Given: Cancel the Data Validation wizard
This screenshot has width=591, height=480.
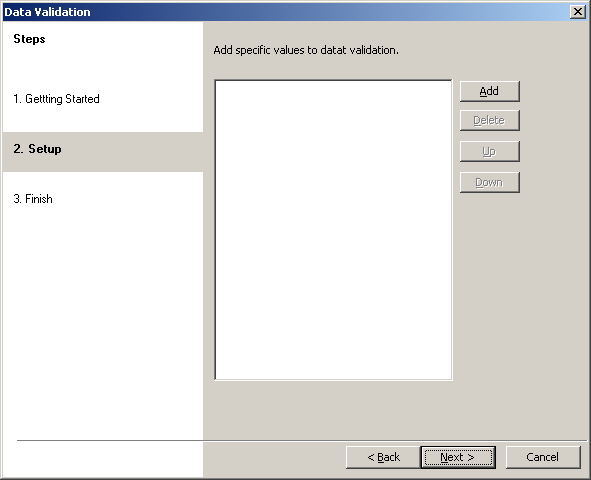Looking at the screenshot, I should coord(543,457).
